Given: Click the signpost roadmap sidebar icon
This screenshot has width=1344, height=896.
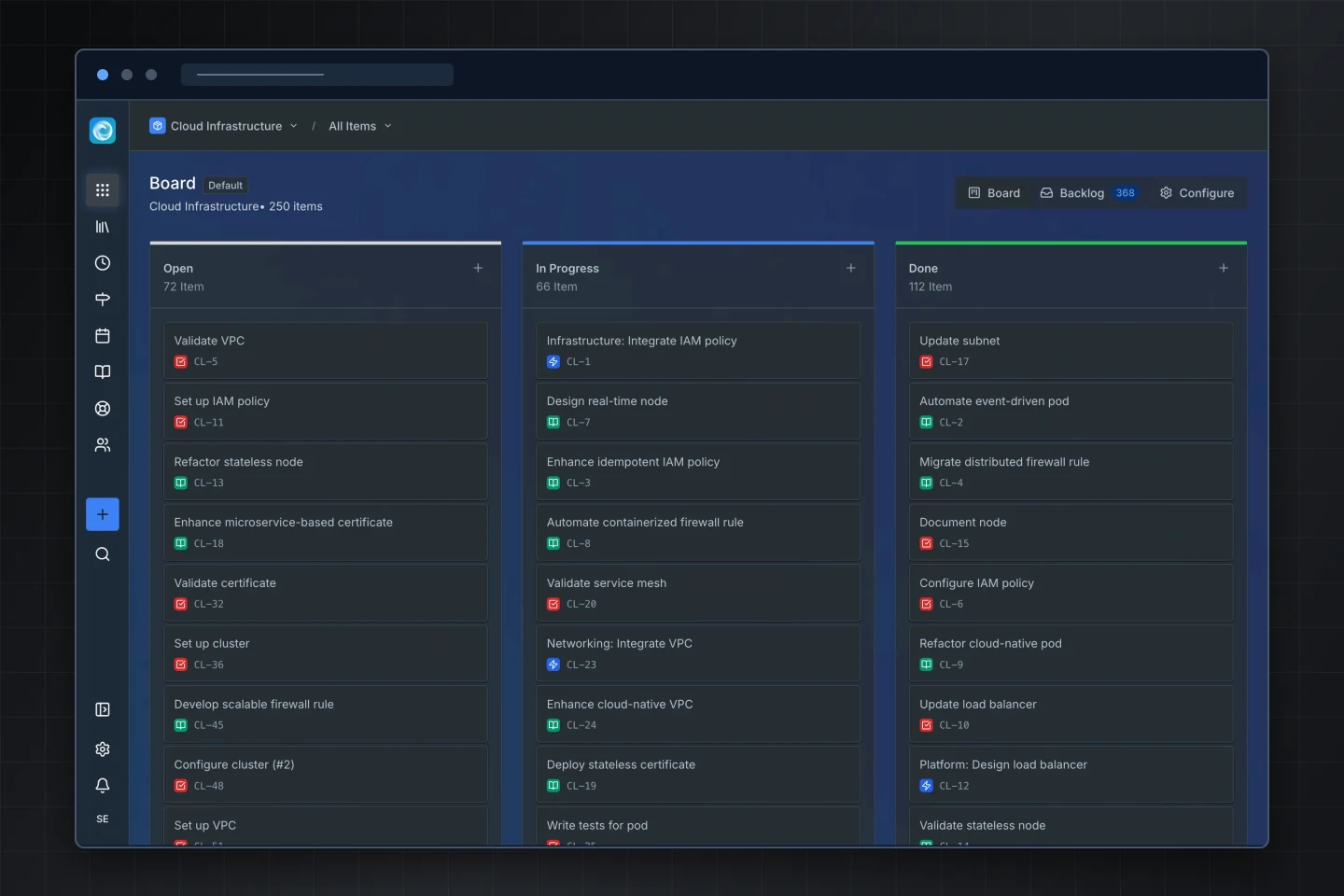Looking at the screenshot, I should coord(103,300).
